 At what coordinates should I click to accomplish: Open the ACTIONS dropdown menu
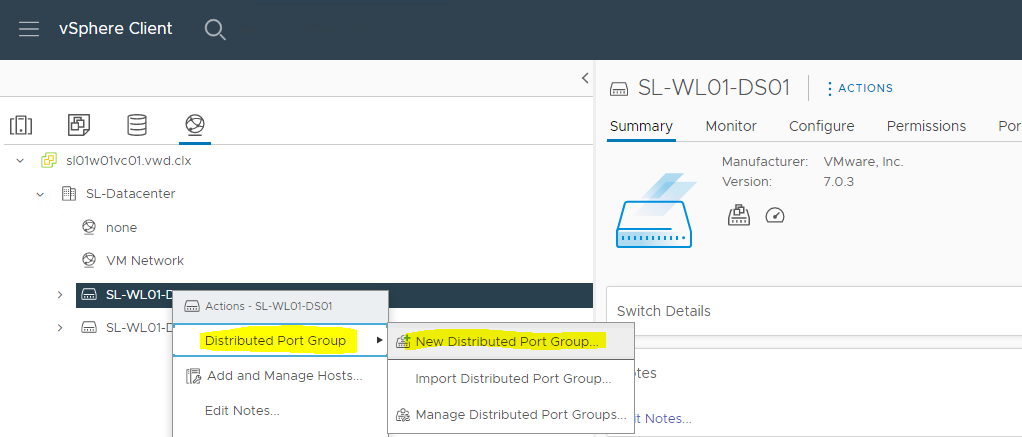pyautogui.click(x=859, y=88)
